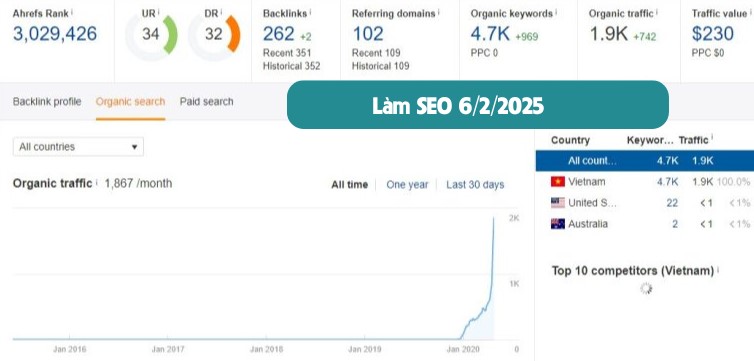Click the UR 34 donut gauge

point(151,35)
